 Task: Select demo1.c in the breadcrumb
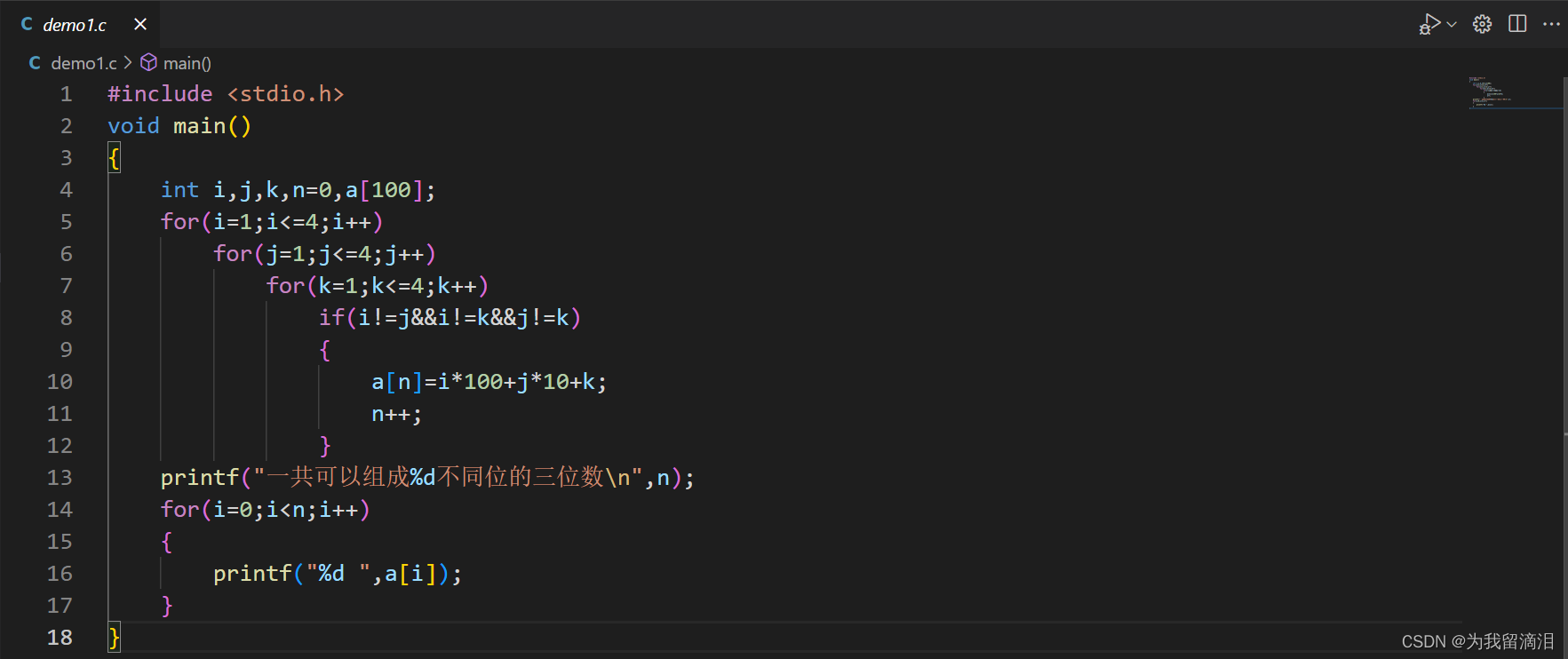pyautogui.click(x=84, y=63)
